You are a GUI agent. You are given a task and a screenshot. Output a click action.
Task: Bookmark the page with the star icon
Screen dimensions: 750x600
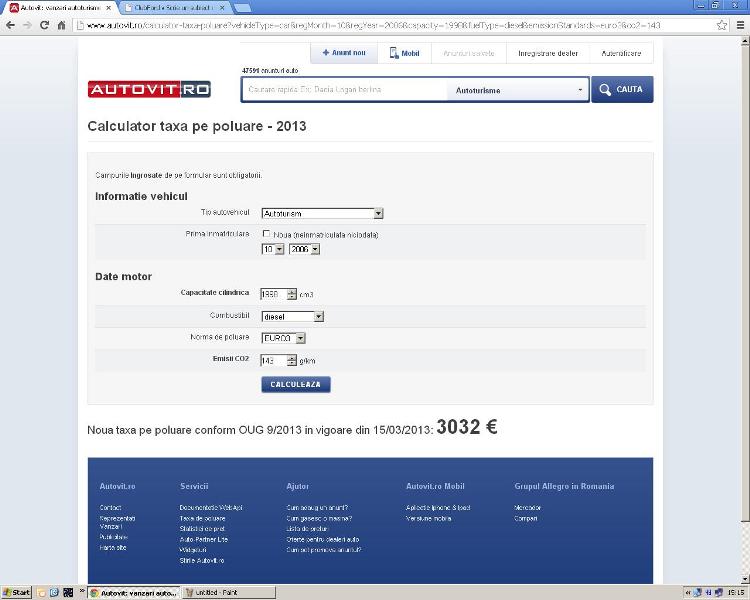click(x=721, y=24)
